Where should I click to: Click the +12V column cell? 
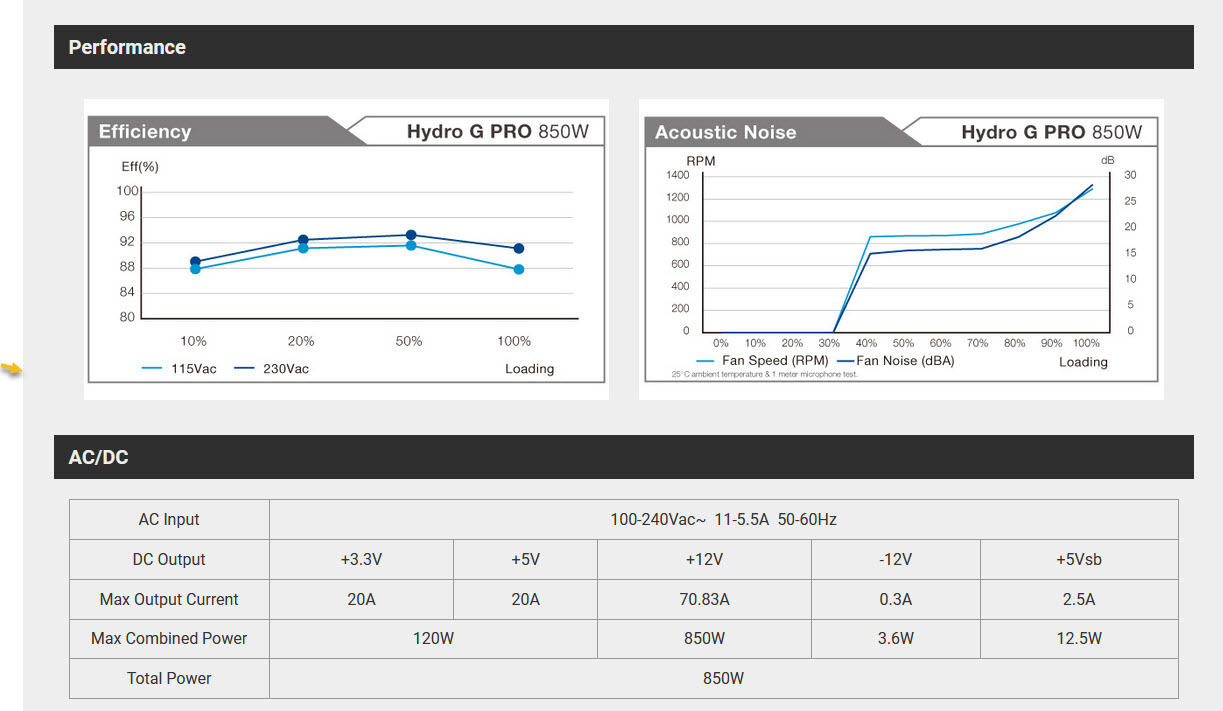tap(704, 560)
